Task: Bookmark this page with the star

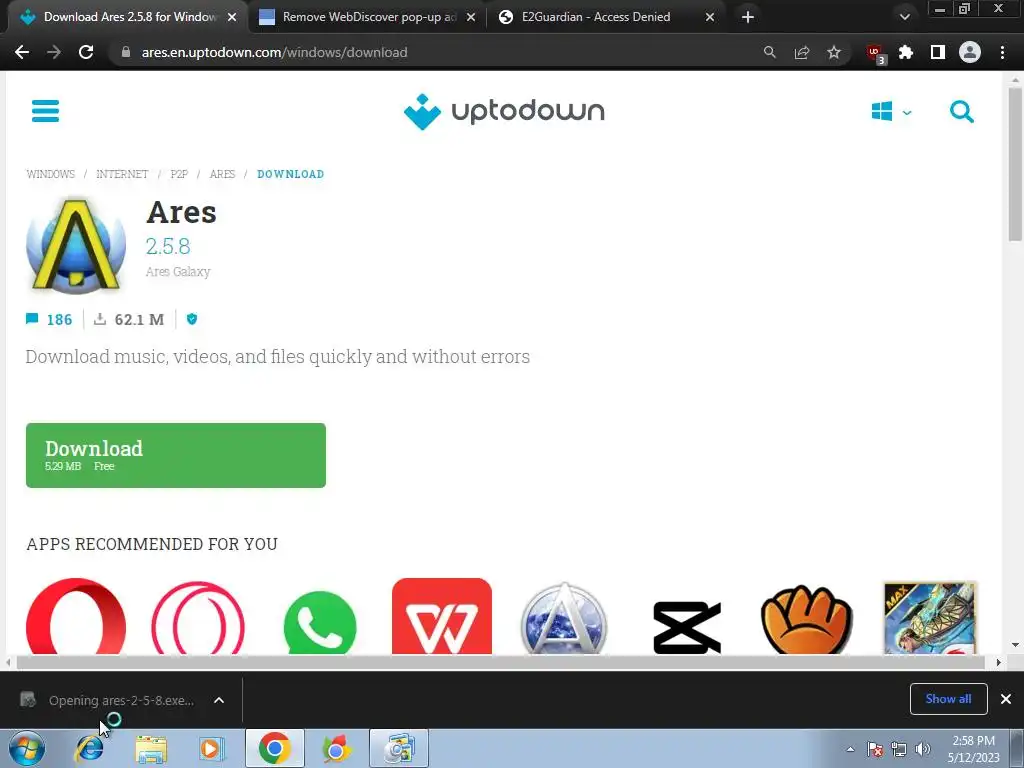Action: tap(833, 52)
